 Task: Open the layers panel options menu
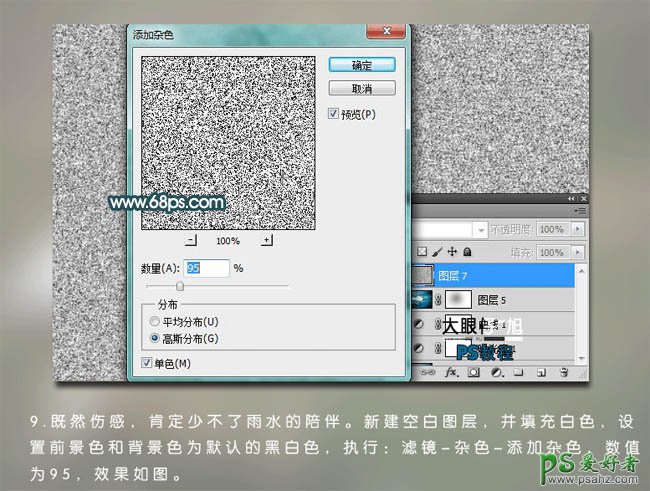coord(581,211)
